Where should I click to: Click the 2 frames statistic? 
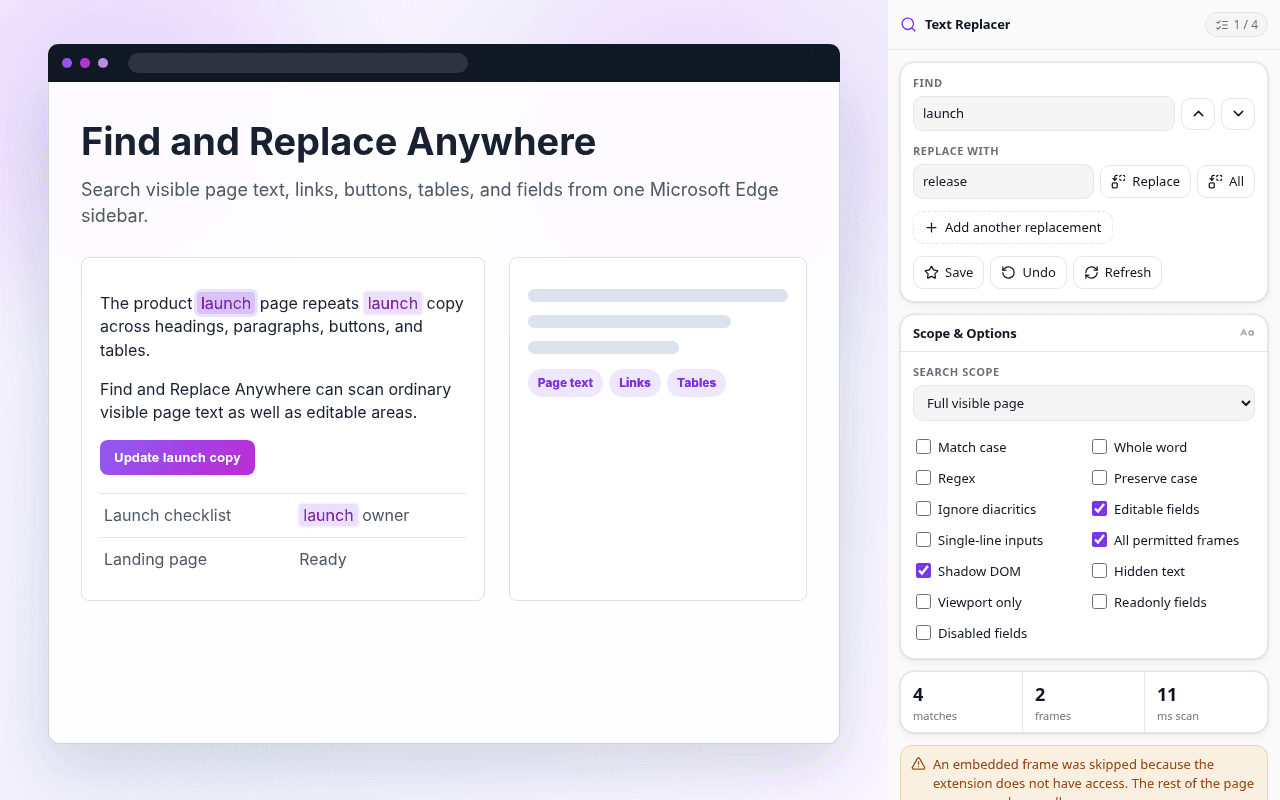tap(1084, 702)
